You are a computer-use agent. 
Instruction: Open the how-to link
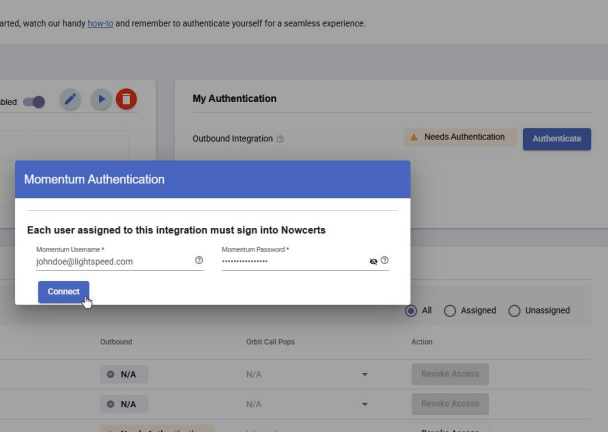(x=100, y=23)
